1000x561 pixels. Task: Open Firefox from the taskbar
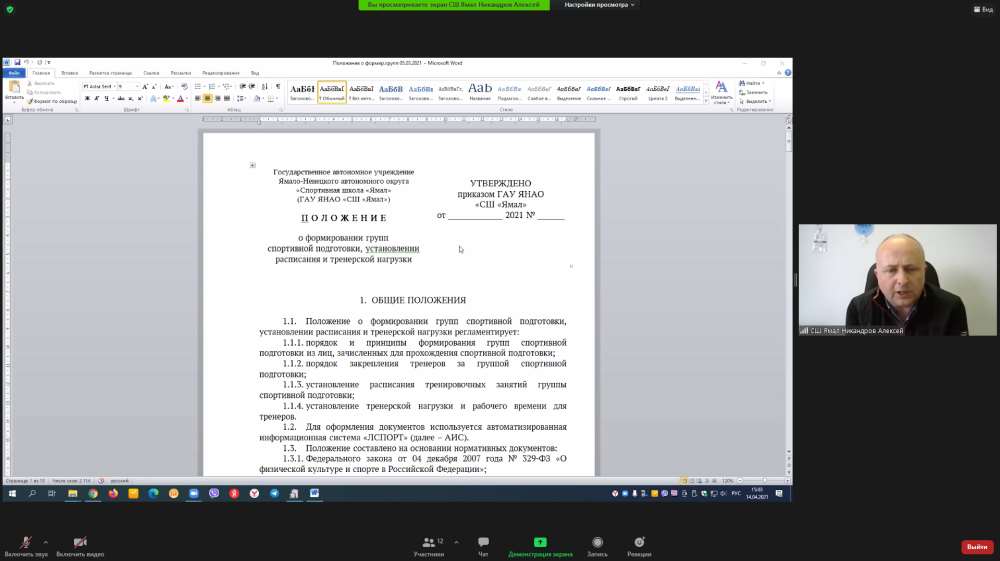(x=113, y=493)
